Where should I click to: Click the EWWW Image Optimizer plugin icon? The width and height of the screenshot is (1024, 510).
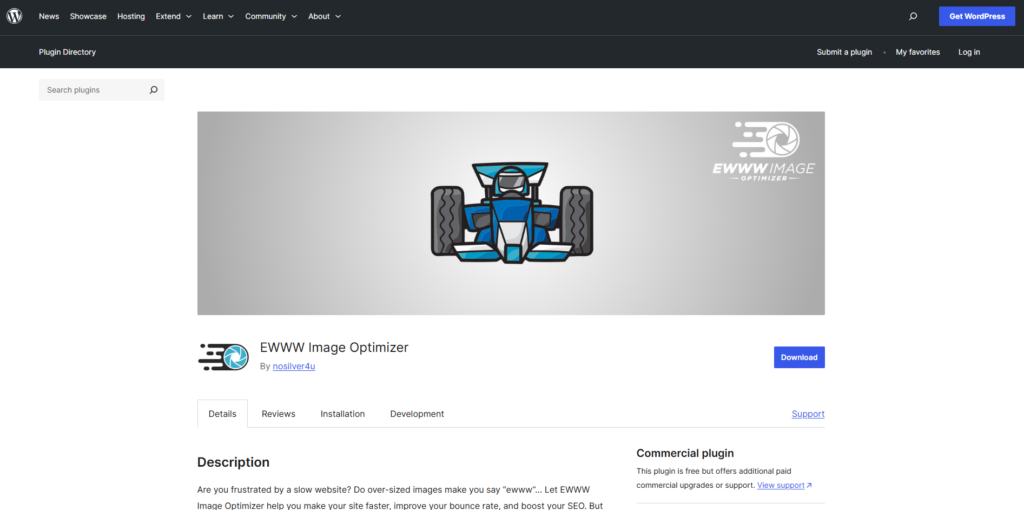pyautogui.click(x=223, y=357)
